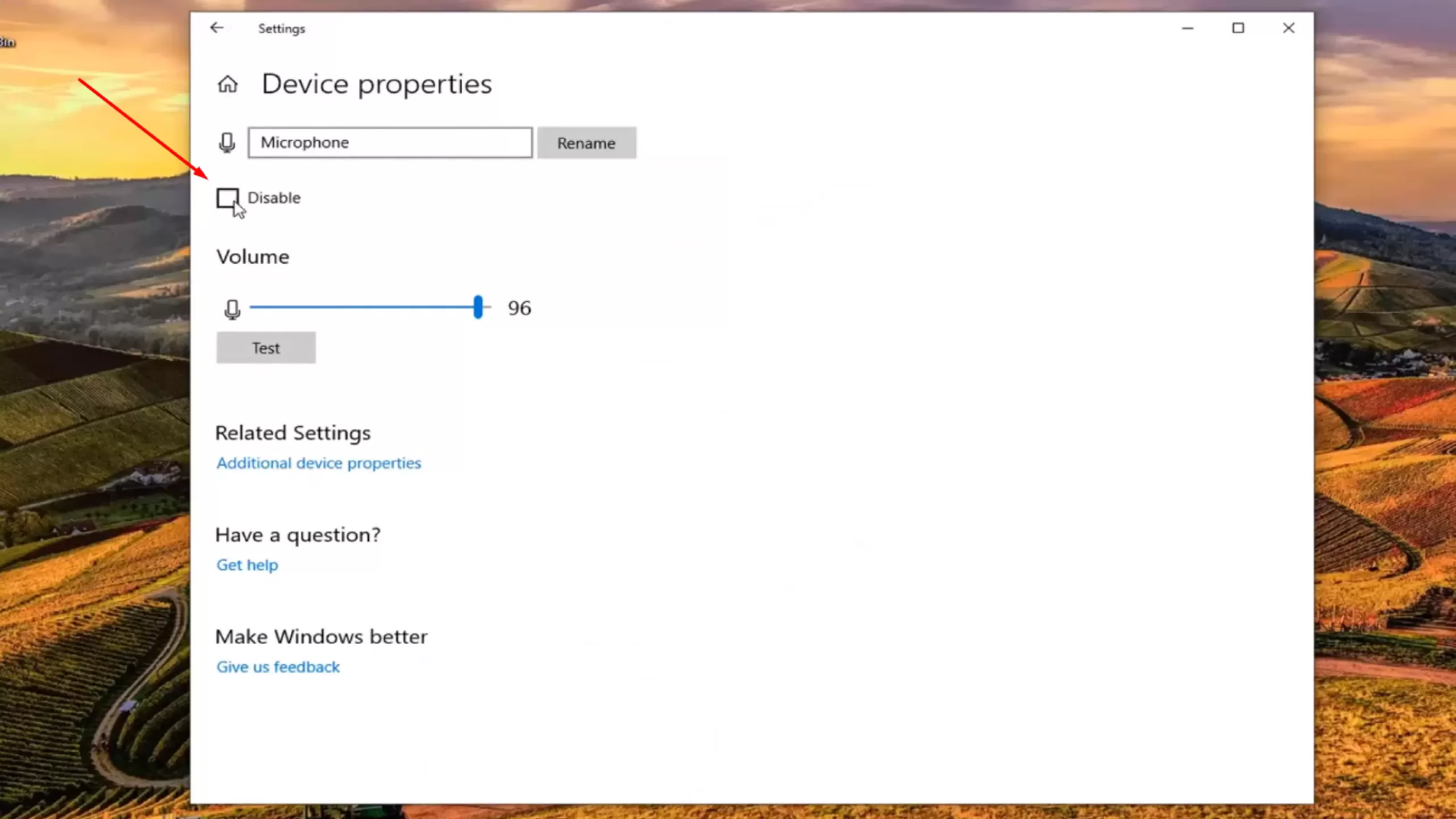Click the Related Settings heading

tap(293, 433)
